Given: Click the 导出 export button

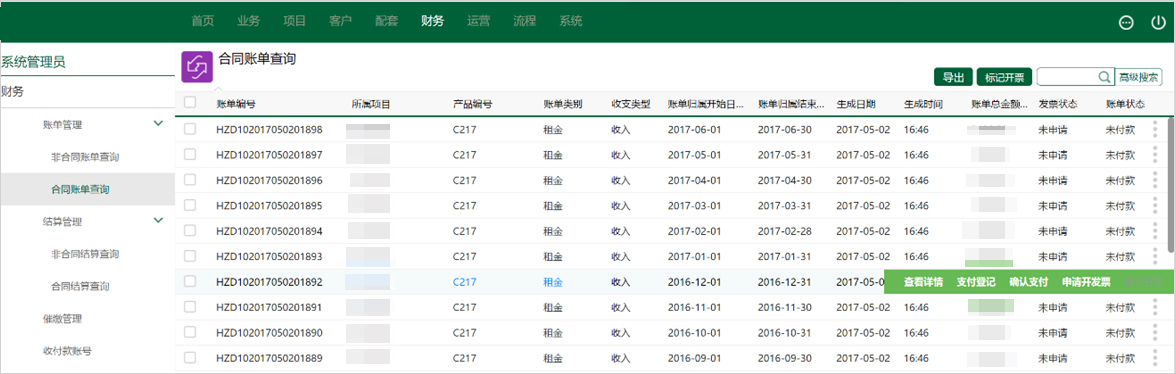Looking at the screenshot, I should pyautogui.click(x=953, y=76).
